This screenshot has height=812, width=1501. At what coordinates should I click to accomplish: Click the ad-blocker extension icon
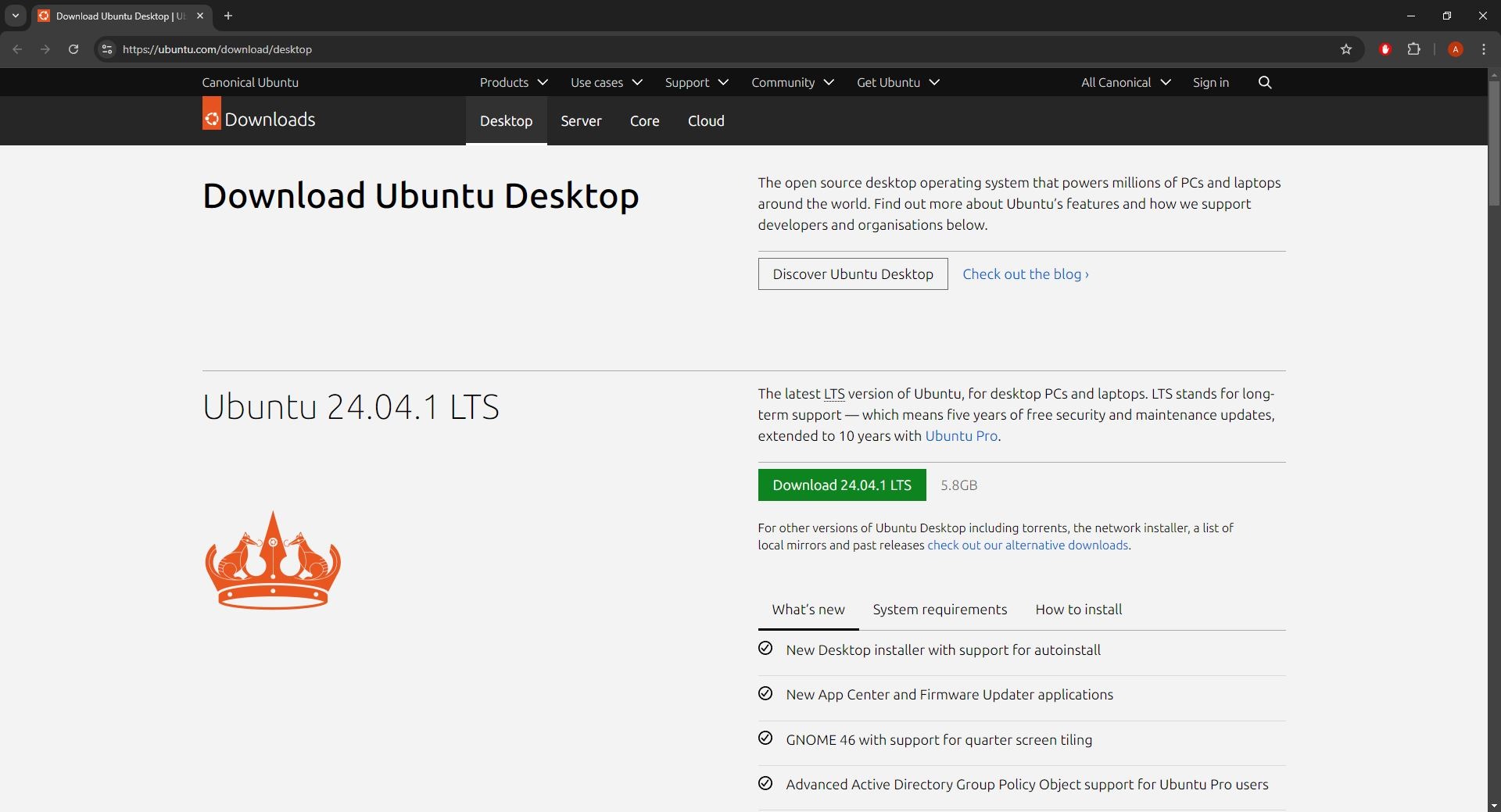point(1385,48)
